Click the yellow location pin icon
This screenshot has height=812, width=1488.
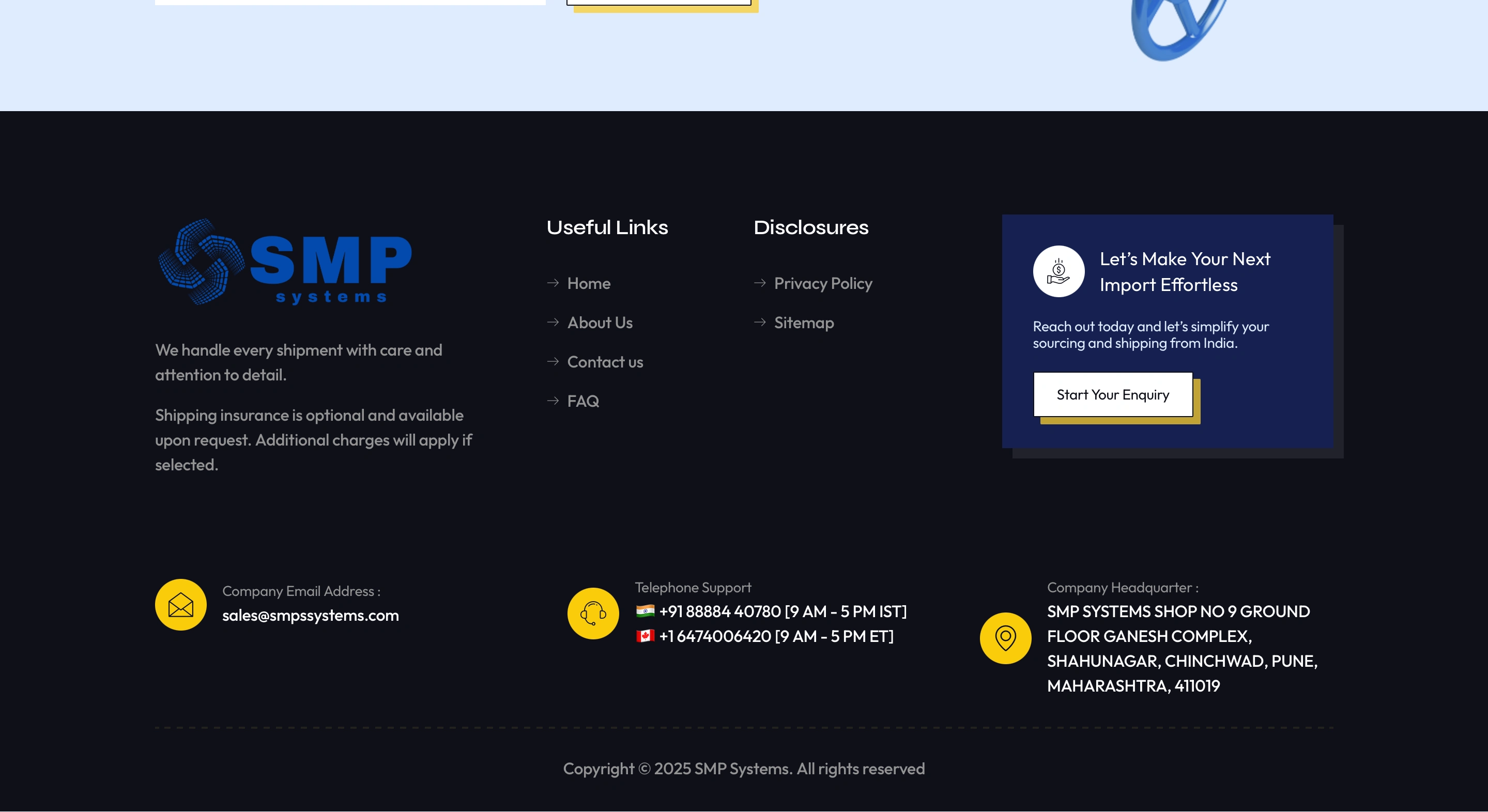1005,638
